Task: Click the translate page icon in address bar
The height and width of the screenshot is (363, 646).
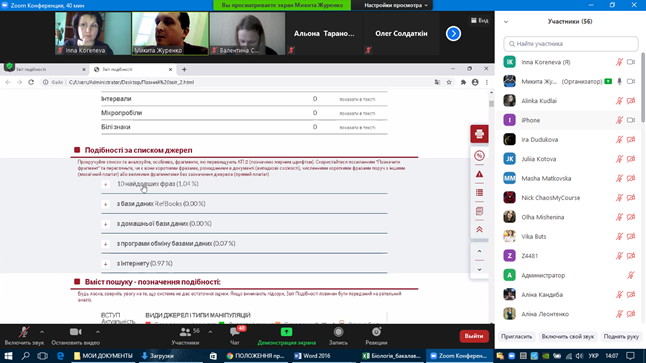Action: point(437,82)
